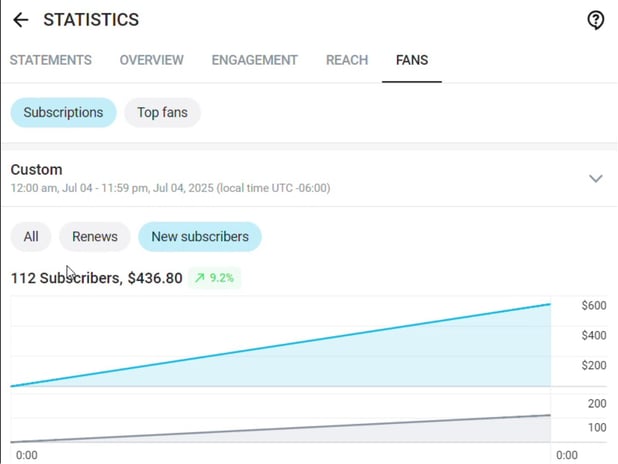This screenshot has height=464, width=618.
Task: Switch to the Statements tab
Action: 50,60
